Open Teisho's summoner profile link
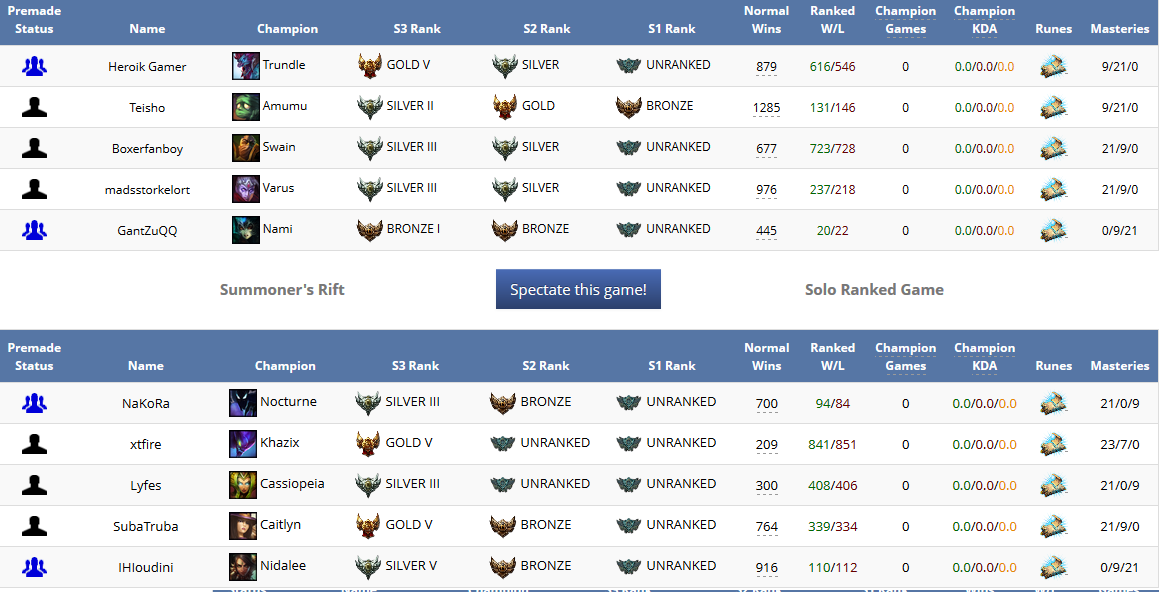The image size is (1159, 592). click(x=147, y=108)
